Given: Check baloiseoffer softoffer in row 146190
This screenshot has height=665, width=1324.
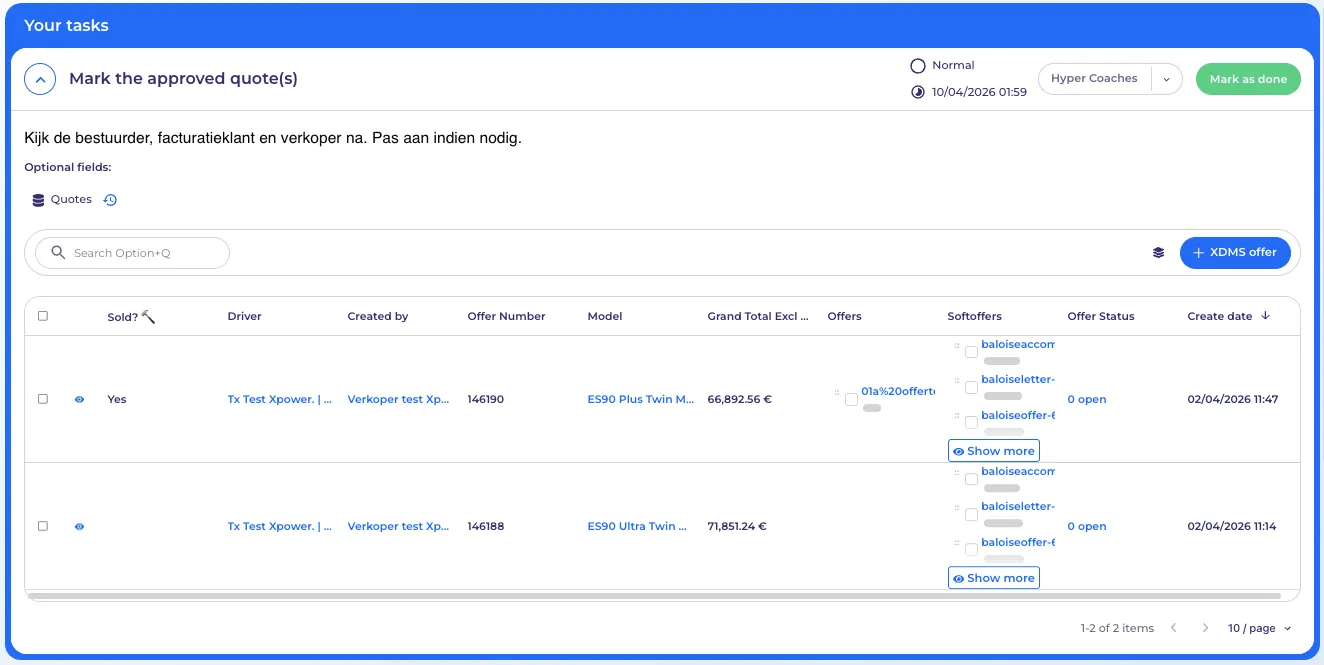Looking at the screenshot, I should click(x=971, y=423).
